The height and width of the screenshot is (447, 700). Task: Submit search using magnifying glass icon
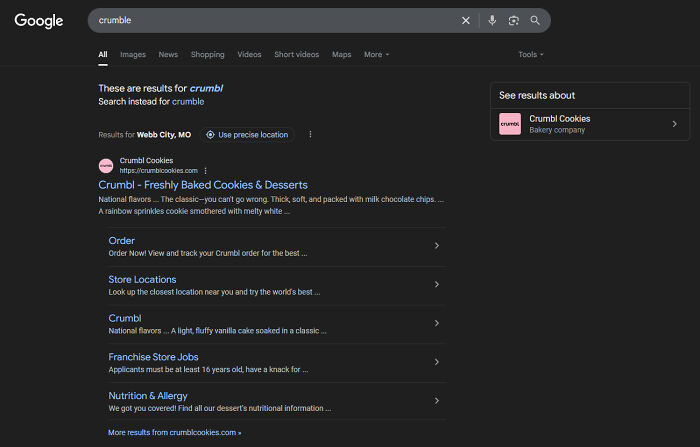pos(535,21)
